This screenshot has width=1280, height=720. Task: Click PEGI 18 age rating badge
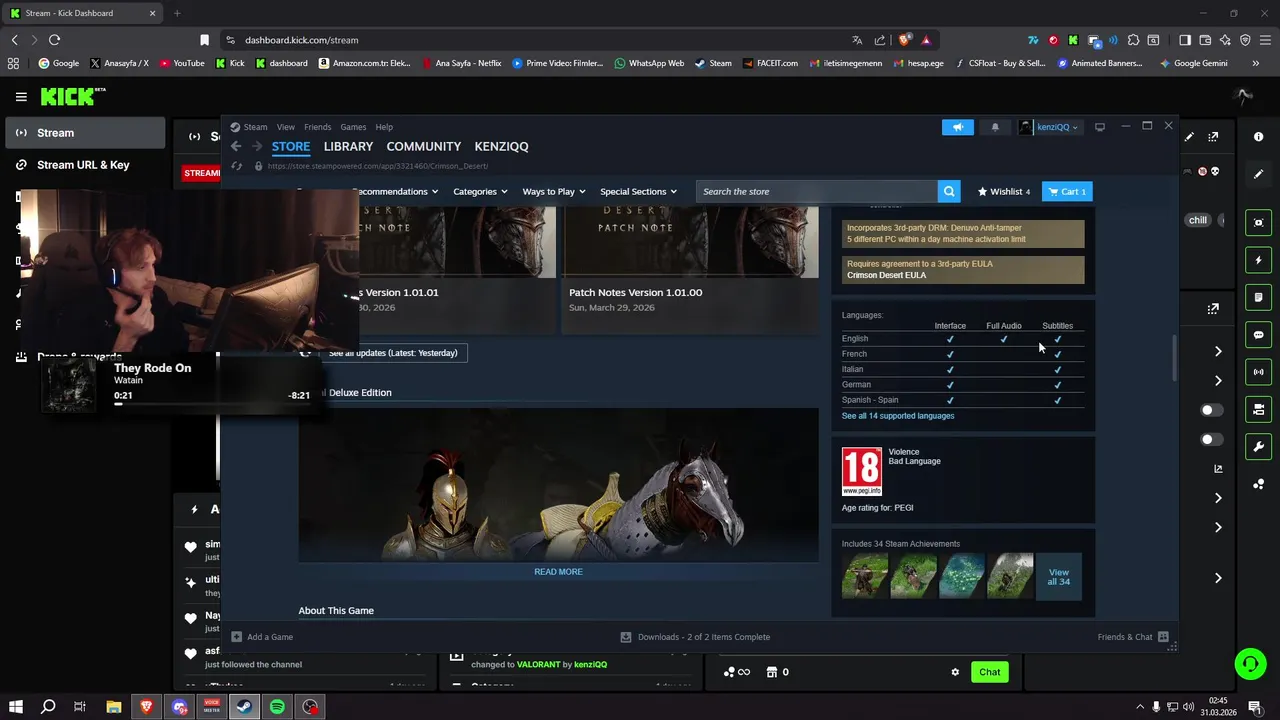click(x=861, y=471)
